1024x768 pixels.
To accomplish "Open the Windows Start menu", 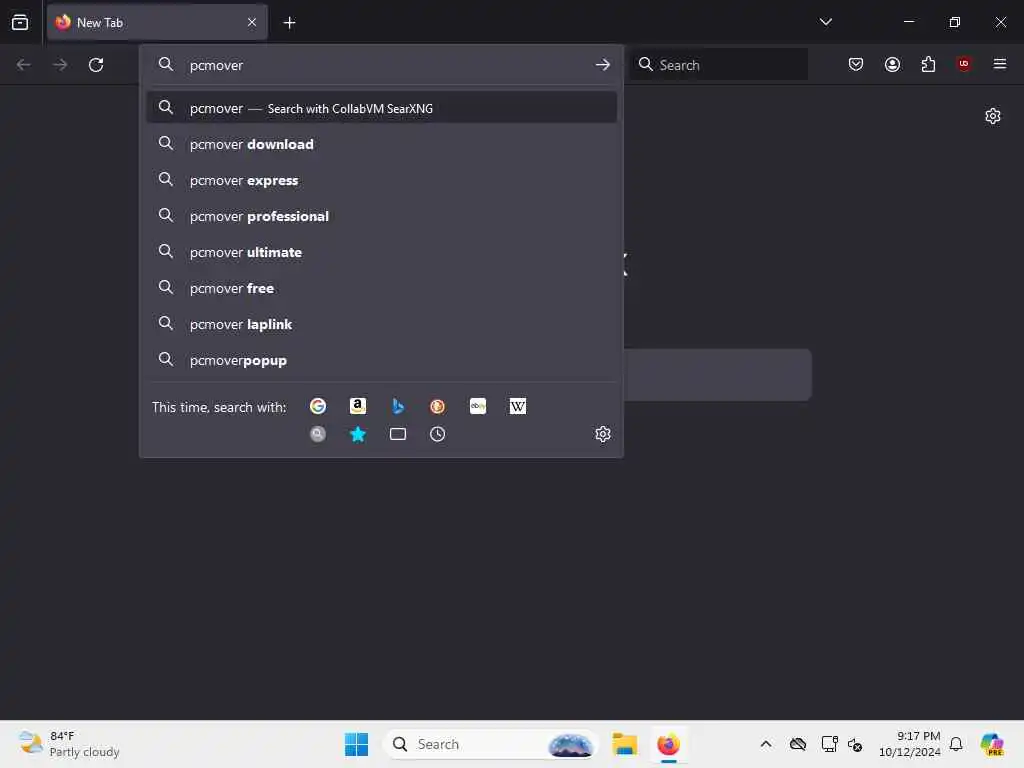I will [357, 744].
